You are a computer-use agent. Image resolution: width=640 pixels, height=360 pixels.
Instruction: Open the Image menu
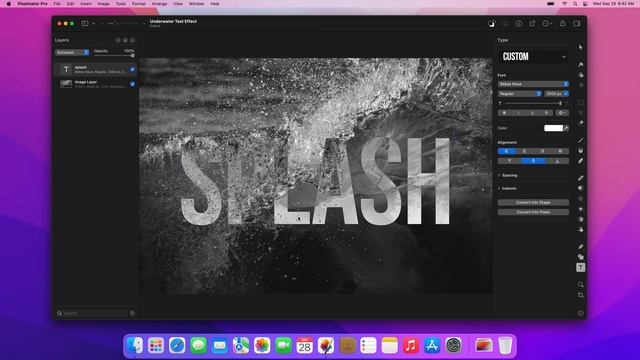[103, 4]
